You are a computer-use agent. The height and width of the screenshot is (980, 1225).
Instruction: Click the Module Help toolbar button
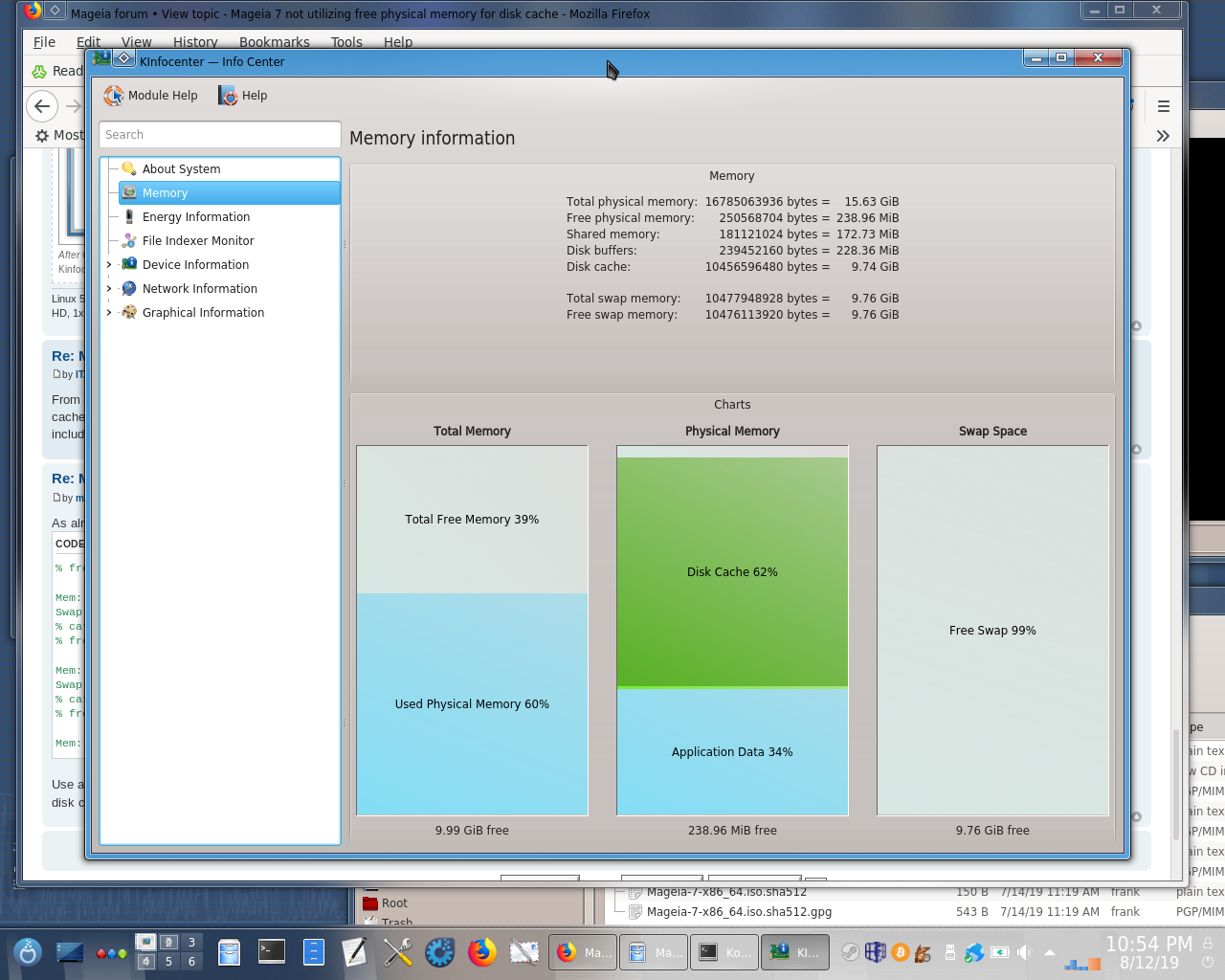[x=151, y=96]
